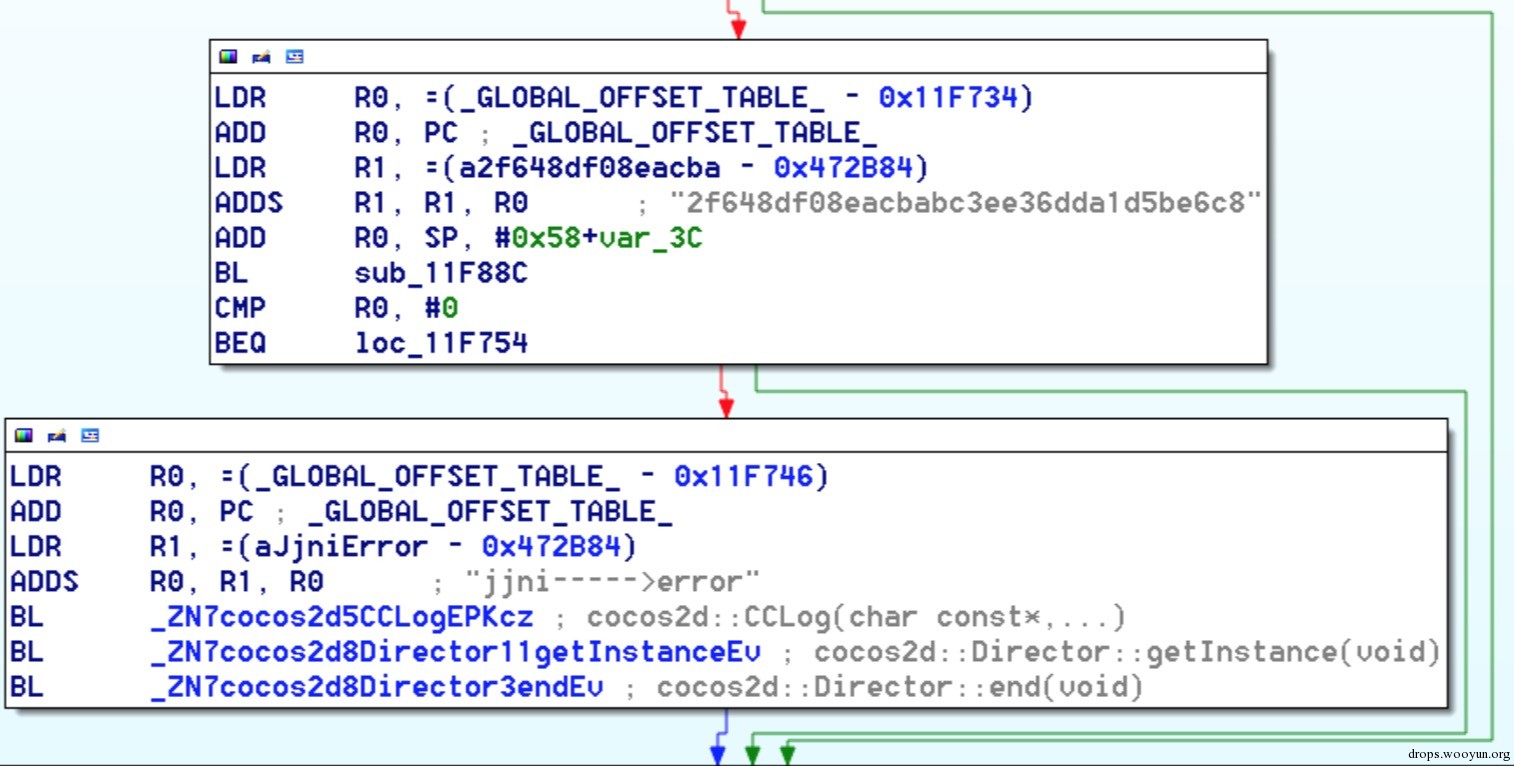Click the pencil edit icon in lower node header
This screenshot has height=766, width=1514.
pos(57,435)
